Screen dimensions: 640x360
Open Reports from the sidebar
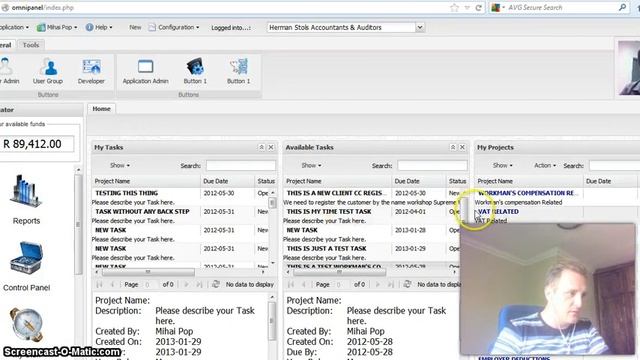pyautogui.click(x=26, y=199)
